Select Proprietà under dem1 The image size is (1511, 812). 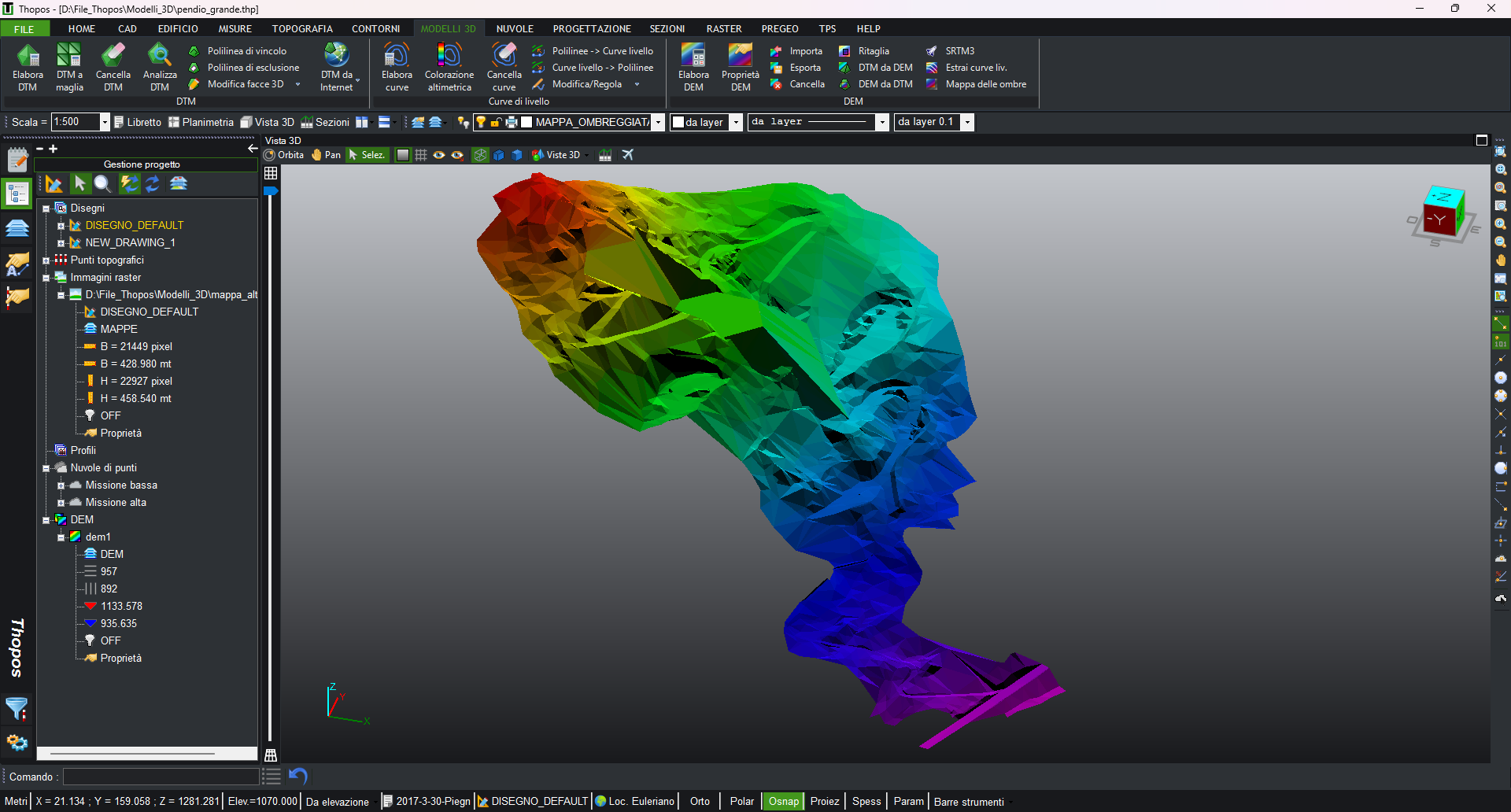pos(120,659)
